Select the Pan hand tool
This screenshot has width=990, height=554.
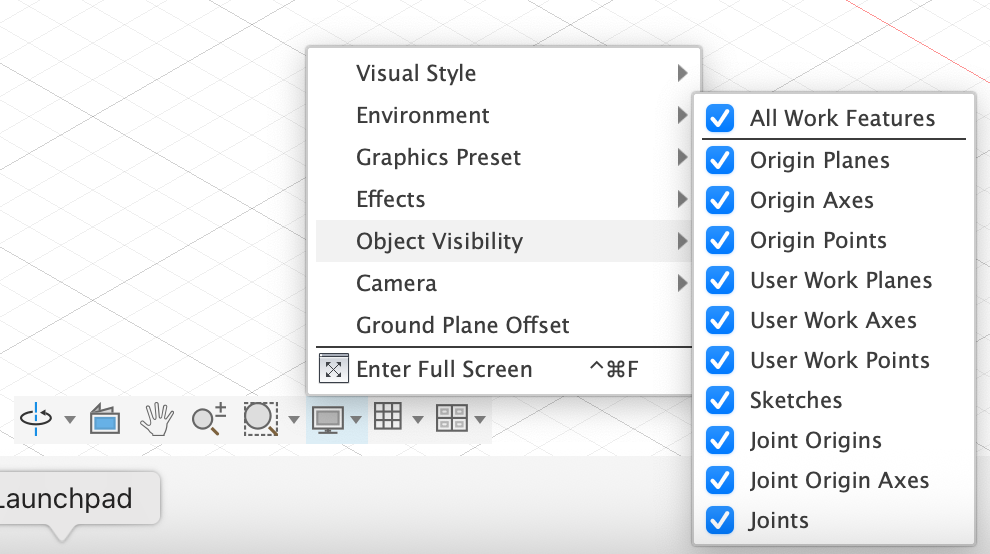157,419
